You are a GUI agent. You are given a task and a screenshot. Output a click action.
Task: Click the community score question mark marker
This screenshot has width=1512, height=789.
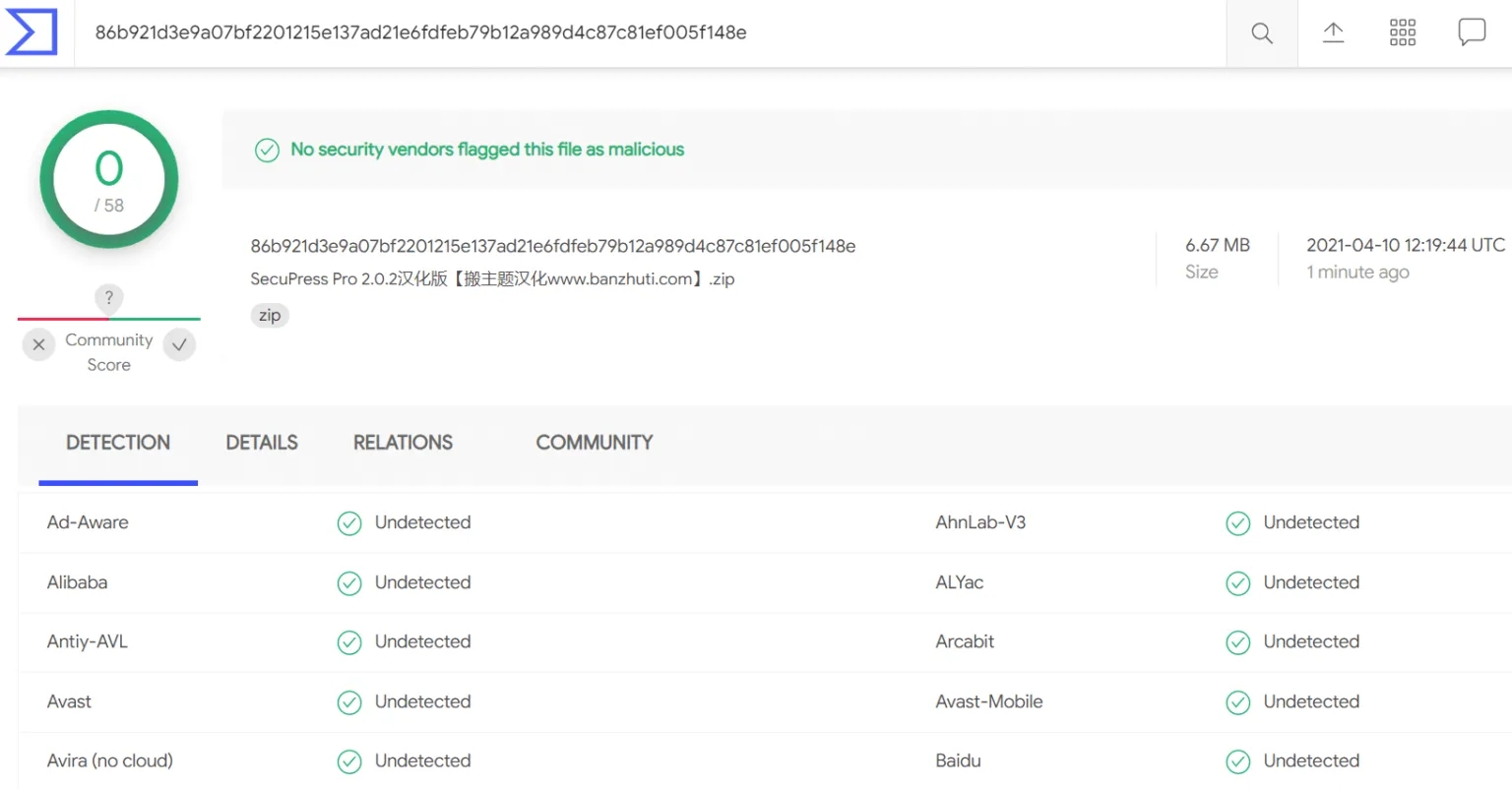click(x=108, y=298)
